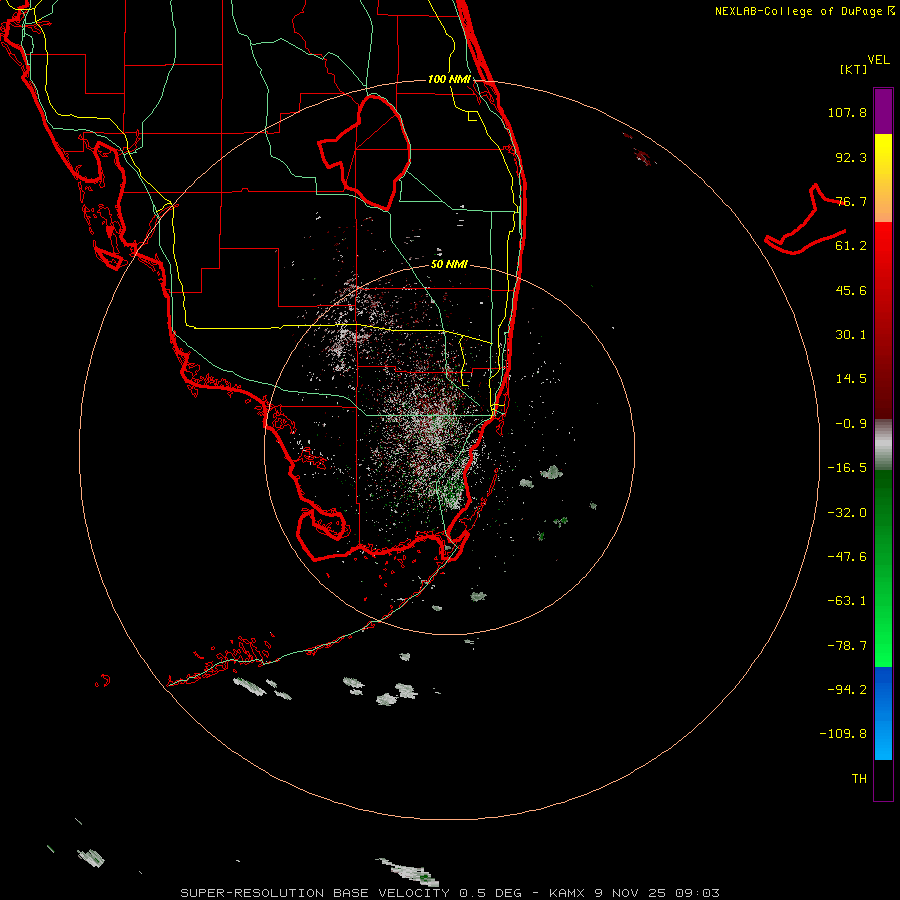The height and width of the screenshot is (900, 900).
Task: Click the 107.8 scale value
Action: pos(847,112)
